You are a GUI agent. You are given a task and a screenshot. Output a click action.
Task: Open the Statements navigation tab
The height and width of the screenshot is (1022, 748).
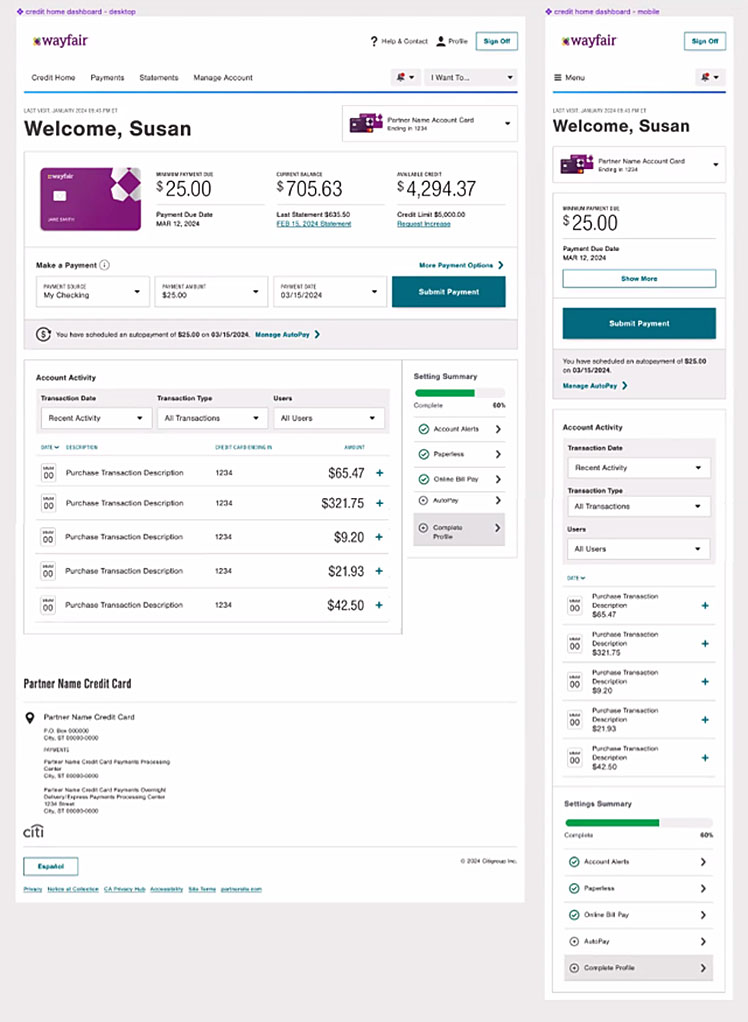(x=159, y=77)
